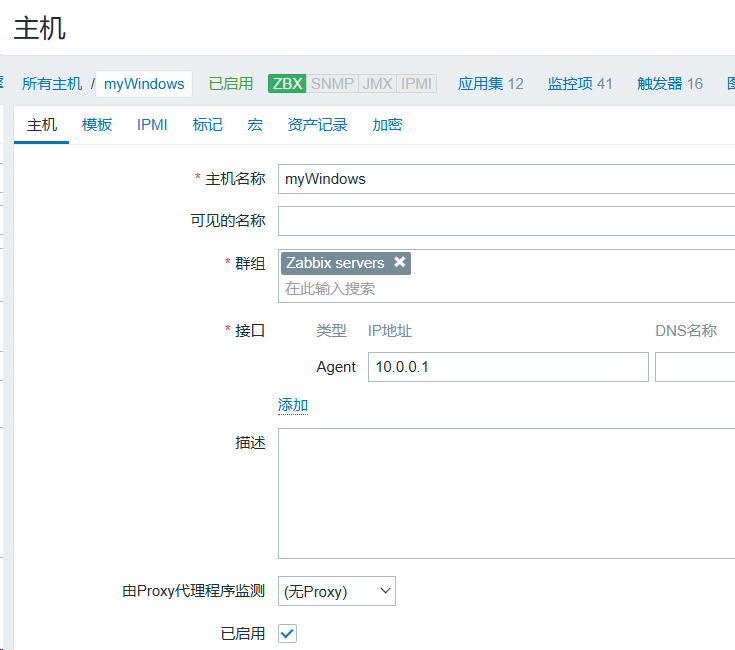Click 添加 to add an interface
This screenshot has height=650, width=735.
(x=293, y=405)
